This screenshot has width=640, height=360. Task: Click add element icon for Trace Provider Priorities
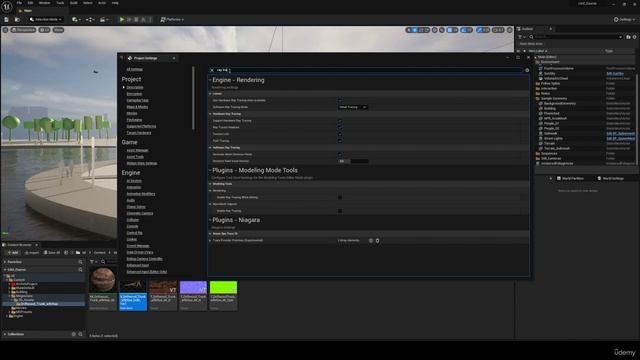pyautogui.click(x=371, y=241)
